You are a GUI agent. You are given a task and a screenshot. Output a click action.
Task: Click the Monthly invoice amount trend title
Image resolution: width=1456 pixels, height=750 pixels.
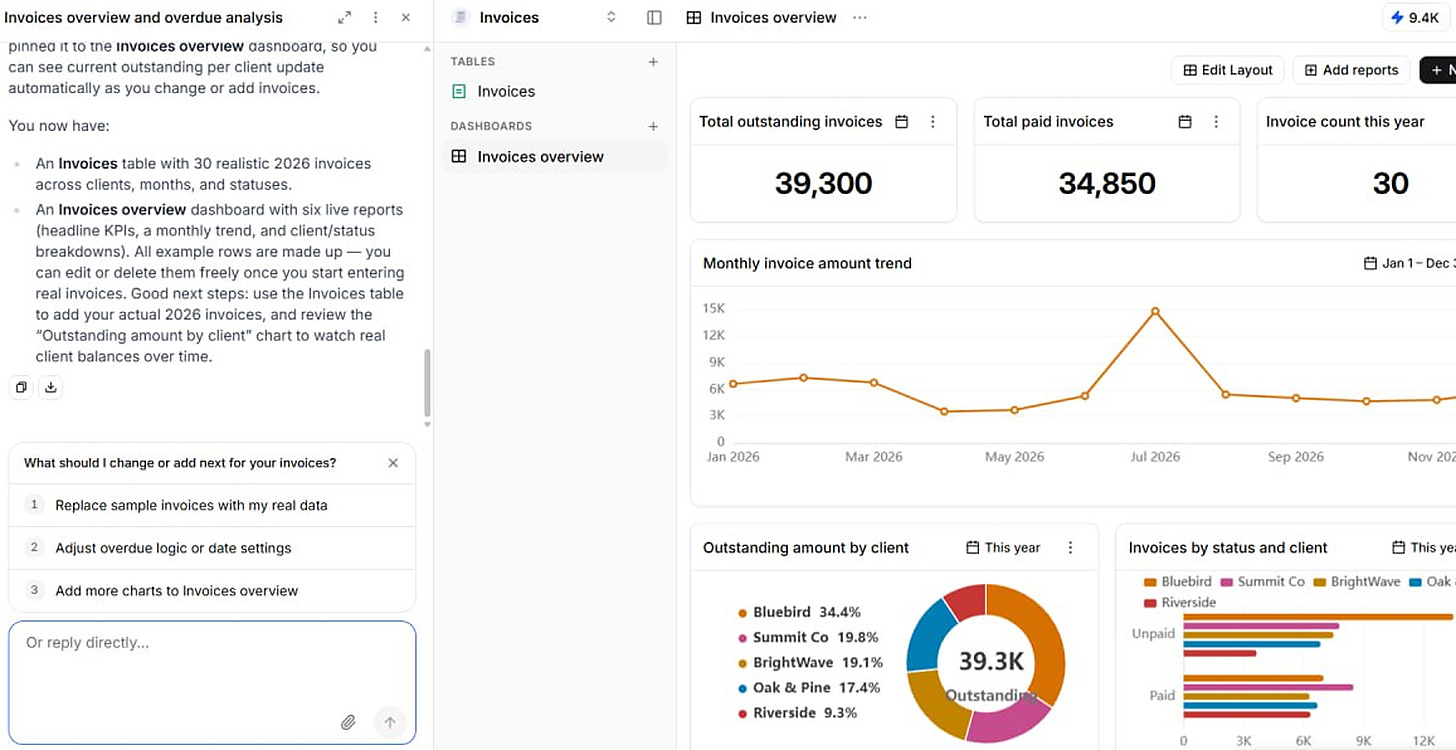tap(807, 263)
